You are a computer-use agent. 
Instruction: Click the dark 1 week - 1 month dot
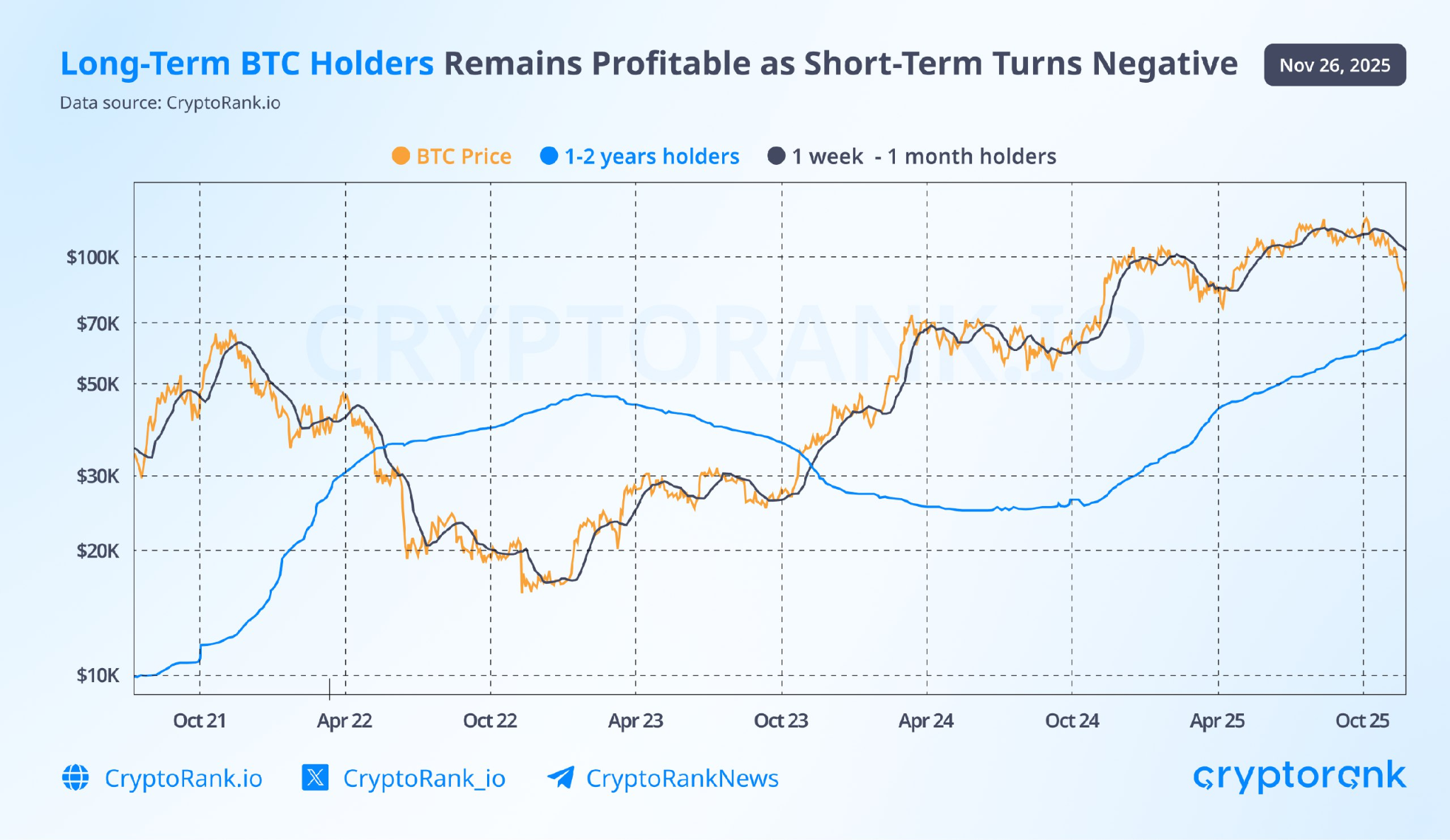pyautogui.click(x=776, y=156)
